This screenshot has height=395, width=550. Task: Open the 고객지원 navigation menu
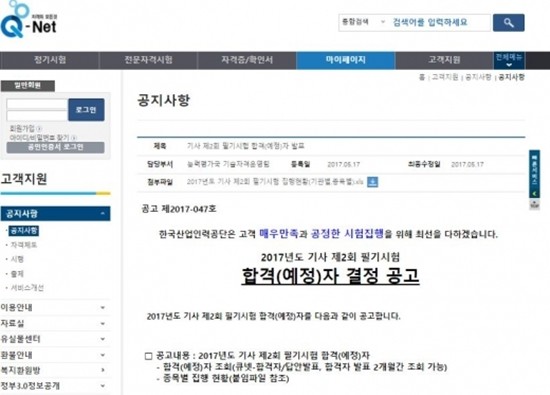pos(444,60)
